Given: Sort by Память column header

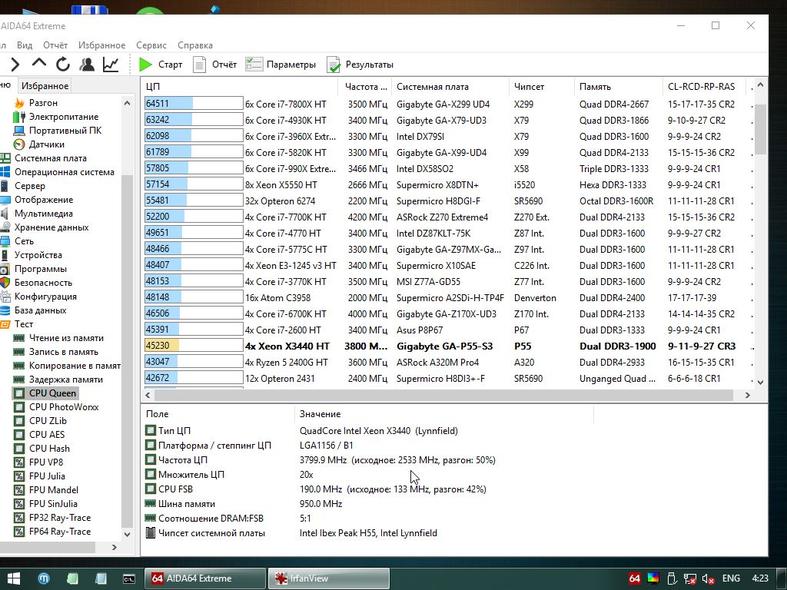Looking at the screenshot, I should point(618,87).
